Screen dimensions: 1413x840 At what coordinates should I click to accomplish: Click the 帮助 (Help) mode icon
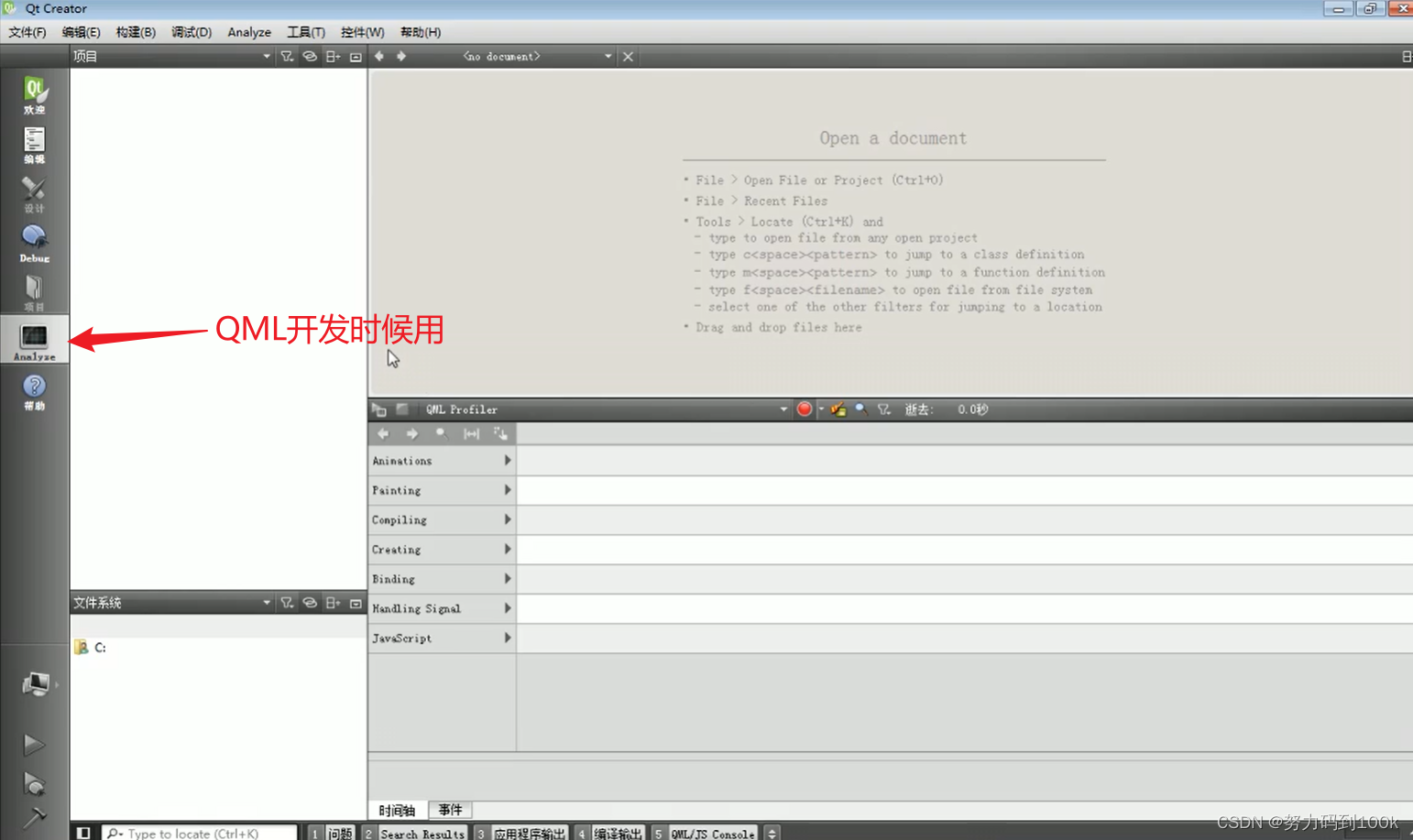tap(34, 389)
